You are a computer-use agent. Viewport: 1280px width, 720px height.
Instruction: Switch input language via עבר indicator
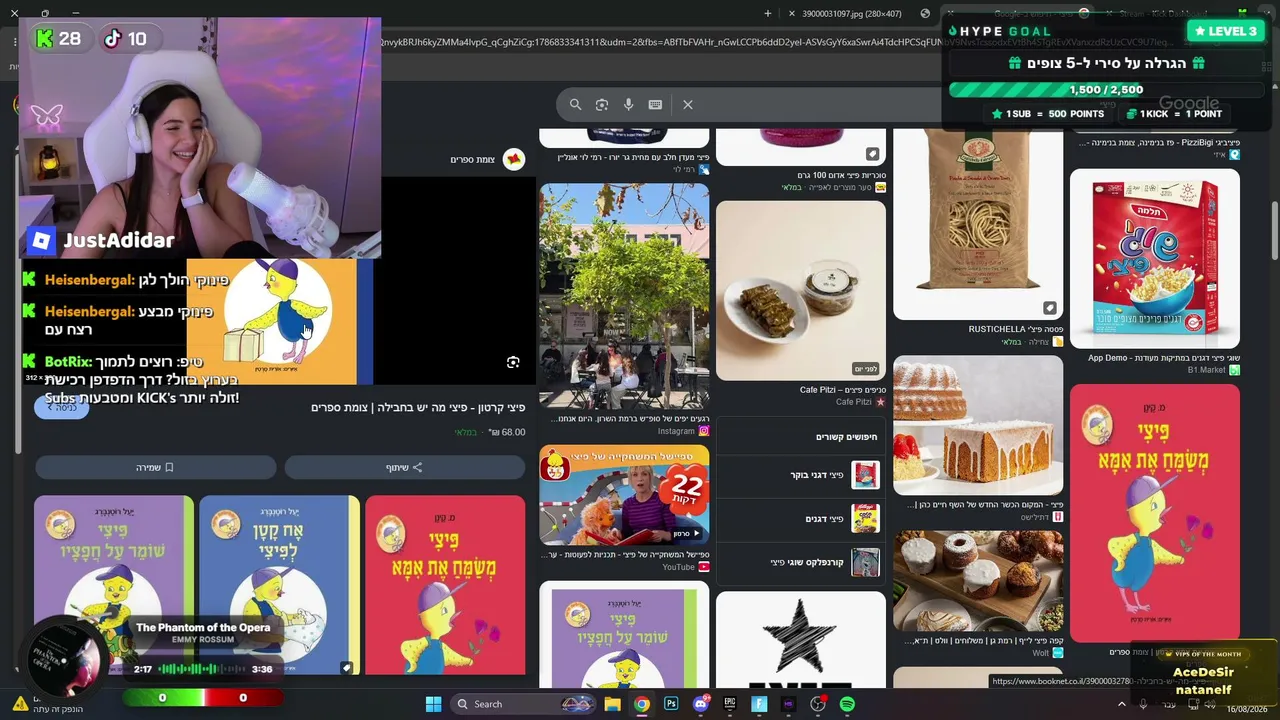point(1169,704)
